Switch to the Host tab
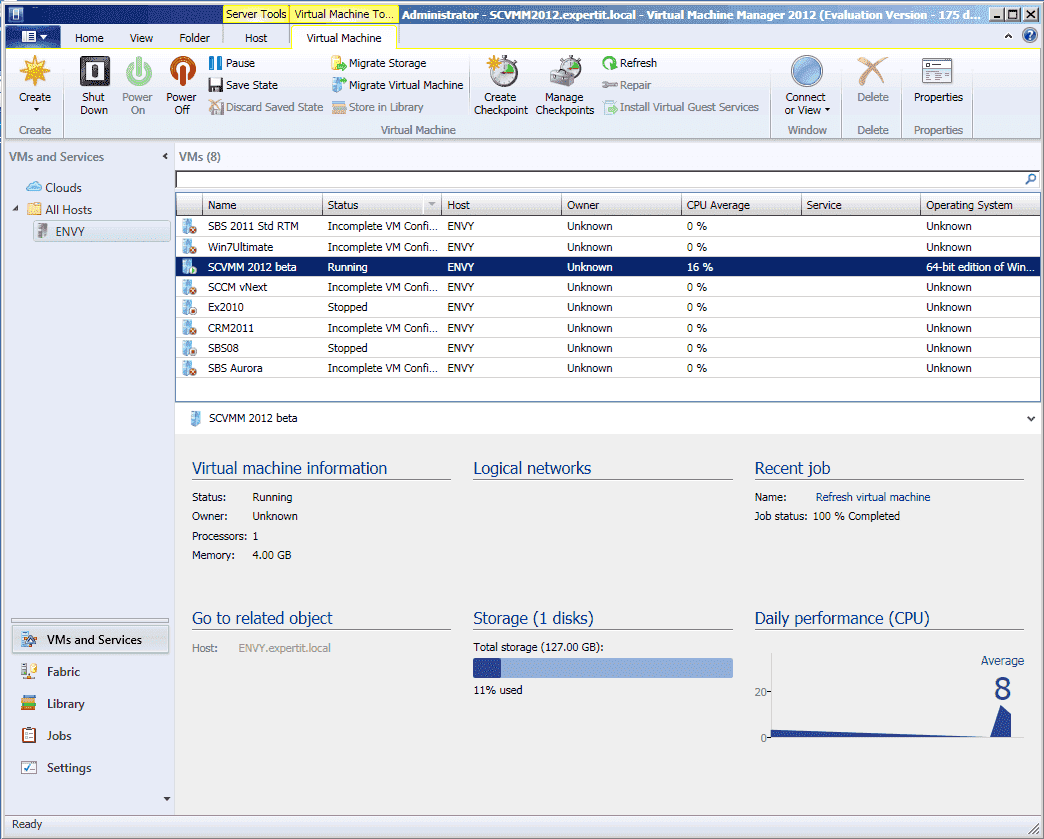Viewport: 1044px width, 839px height. [256, 38]
